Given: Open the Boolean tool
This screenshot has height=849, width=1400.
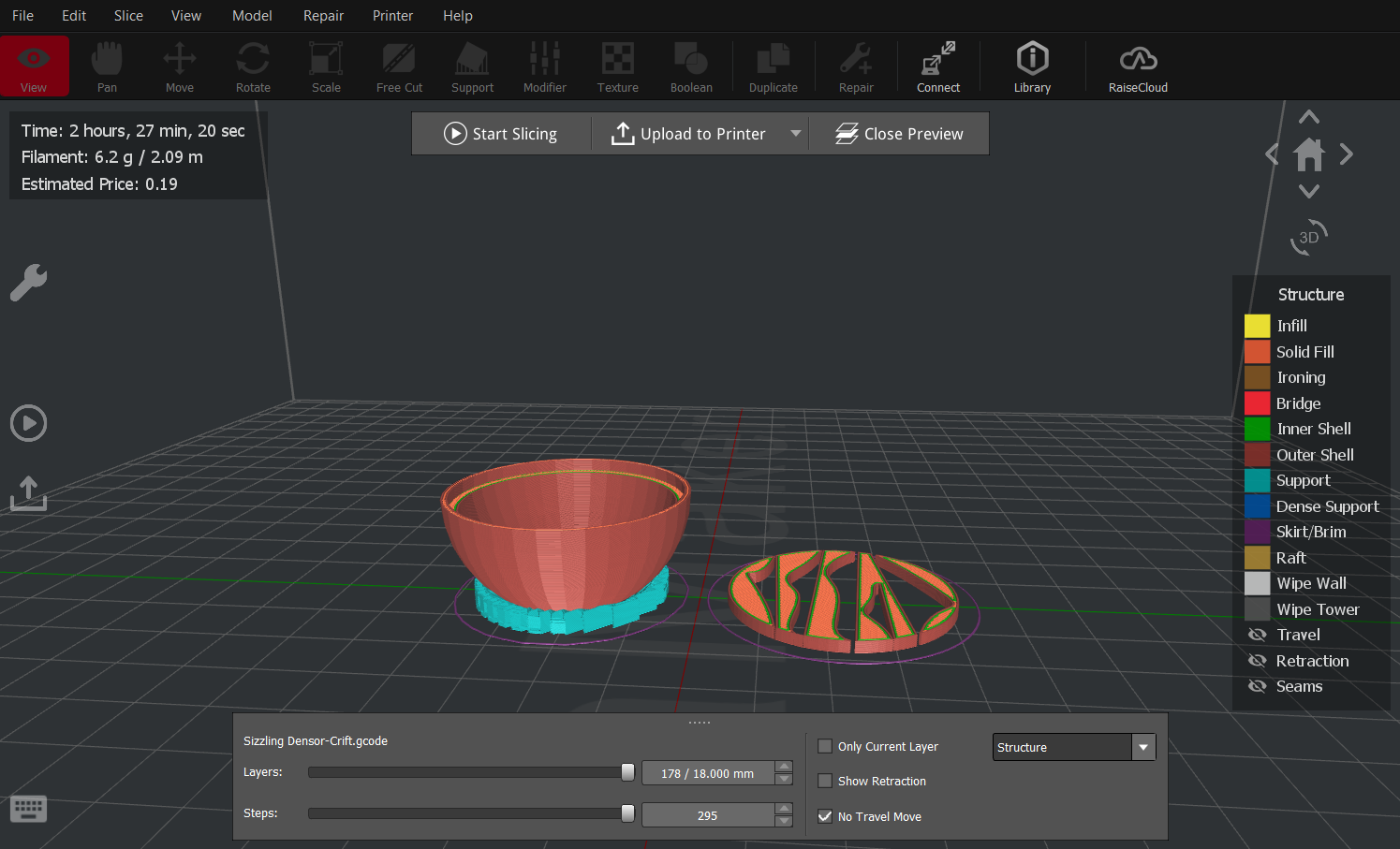Looking at the screenshot, I should point(691,66).
